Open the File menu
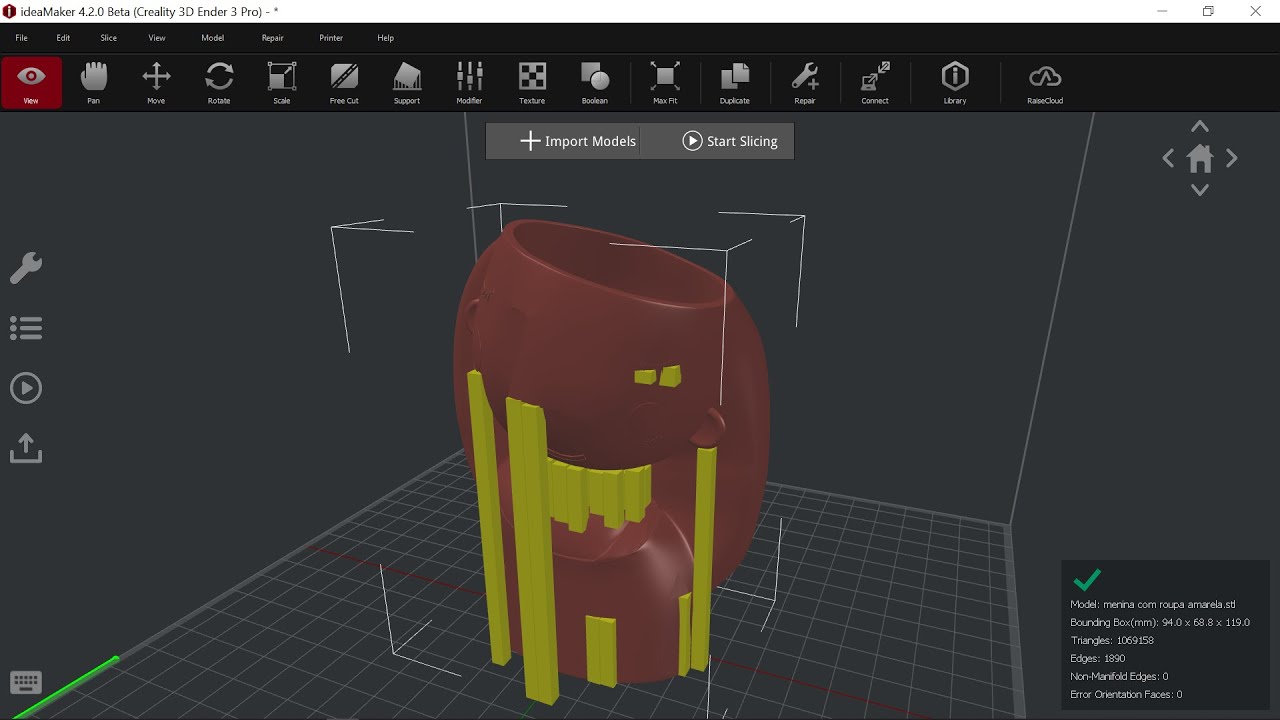The width and height of the screenshot is (1280, 720). (21, 38)
